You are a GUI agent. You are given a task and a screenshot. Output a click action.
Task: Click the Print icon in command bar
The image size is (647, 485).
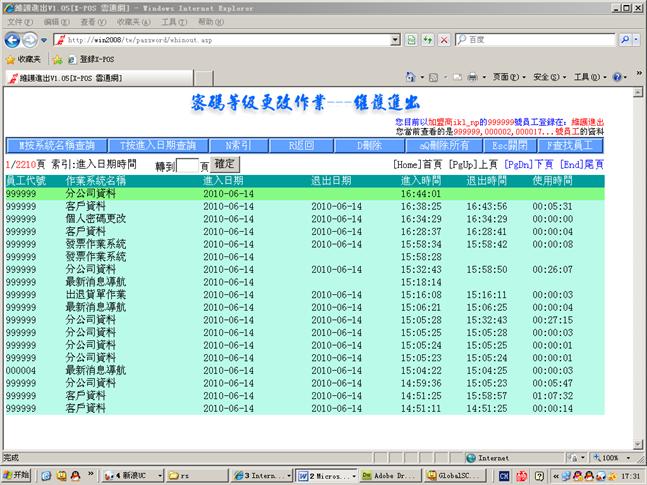(473, 77)
